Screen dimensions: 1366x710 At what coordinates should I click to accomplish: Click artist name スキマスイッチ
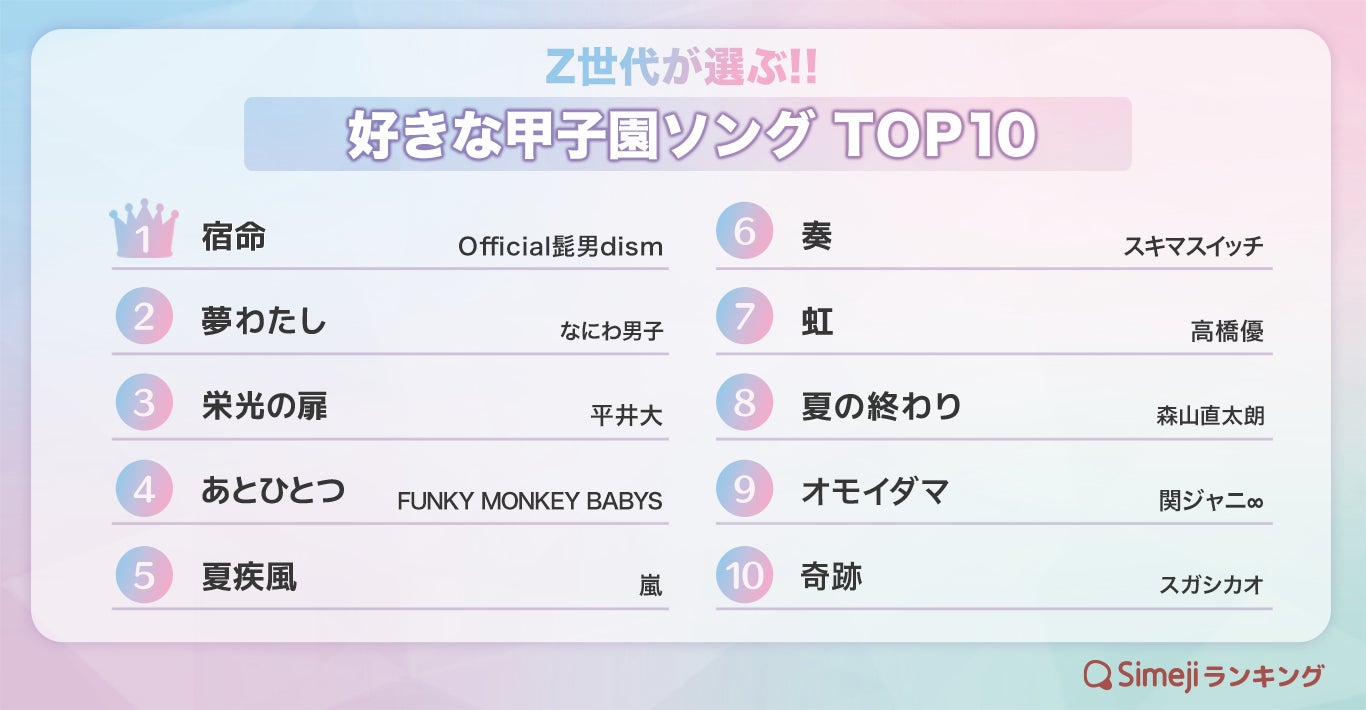(1193, 246)
